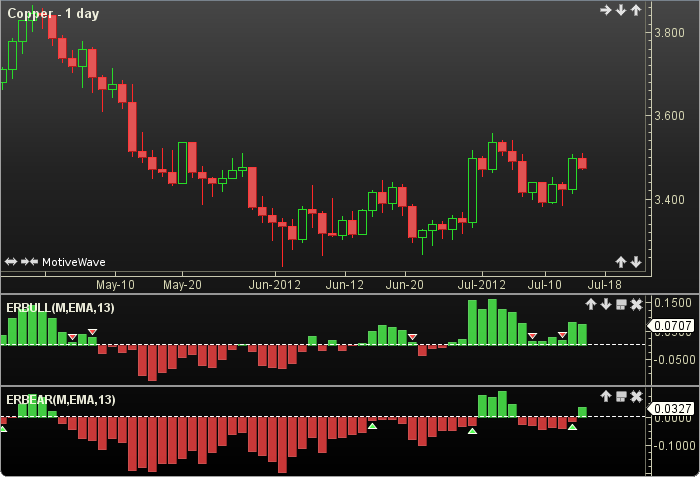Minimize the ERBEAR indicator panel
Image resolution: width=700 pixels, height=477 pixels.
click(621, 397)
